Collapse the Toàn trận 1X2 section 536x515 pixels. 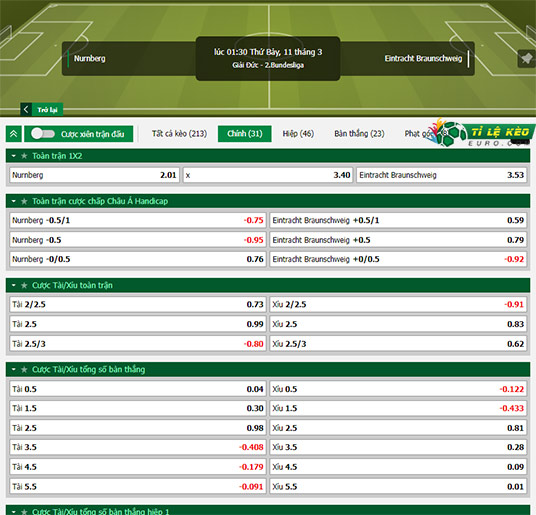(x=14, y=156)
